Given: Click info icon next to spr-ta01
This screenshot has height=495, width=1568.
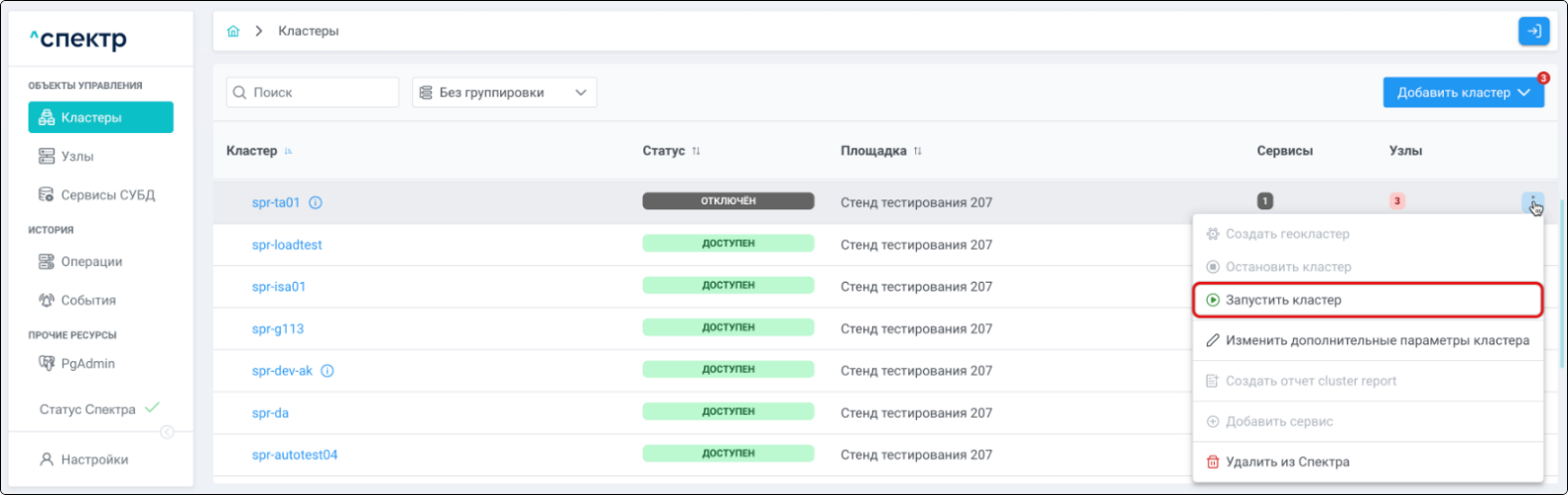Looking at the screenshot, I should 316,202.
